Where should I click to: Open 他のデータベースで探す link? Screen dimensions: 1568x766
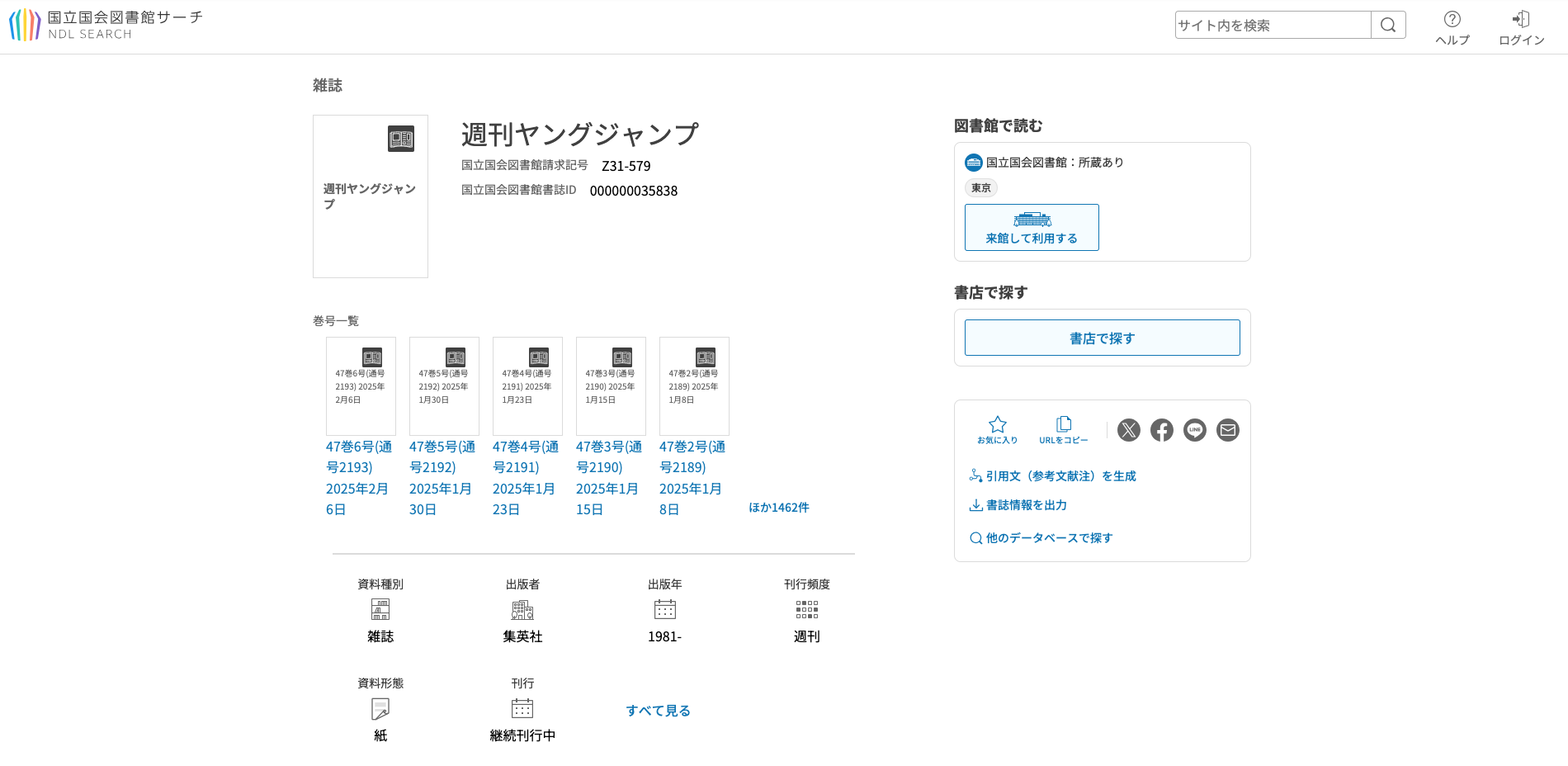(x=1048, y=538)
